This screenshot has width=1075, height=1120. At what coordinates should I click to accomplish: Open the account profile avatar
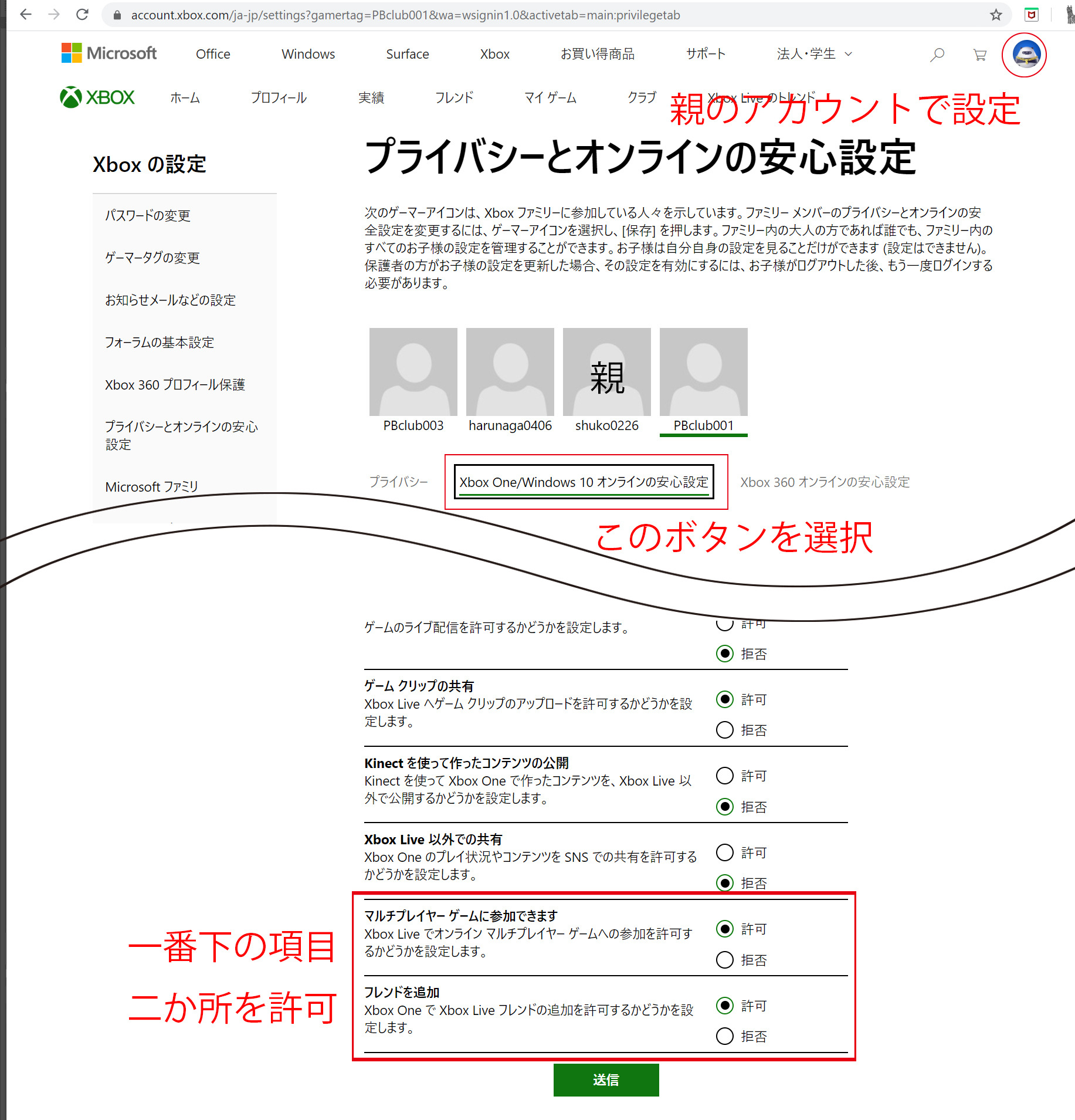[1026, 55]
